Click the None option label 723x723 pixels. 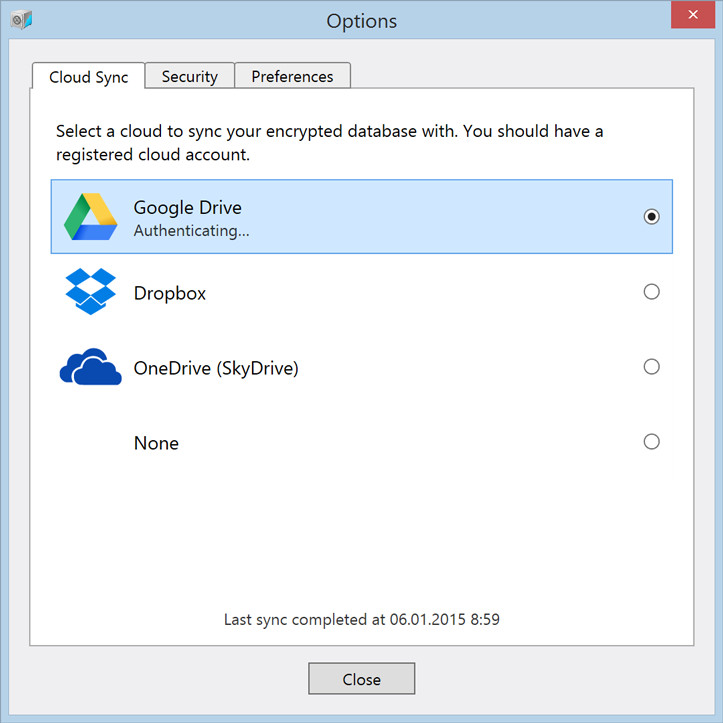[x=156, y=443]
